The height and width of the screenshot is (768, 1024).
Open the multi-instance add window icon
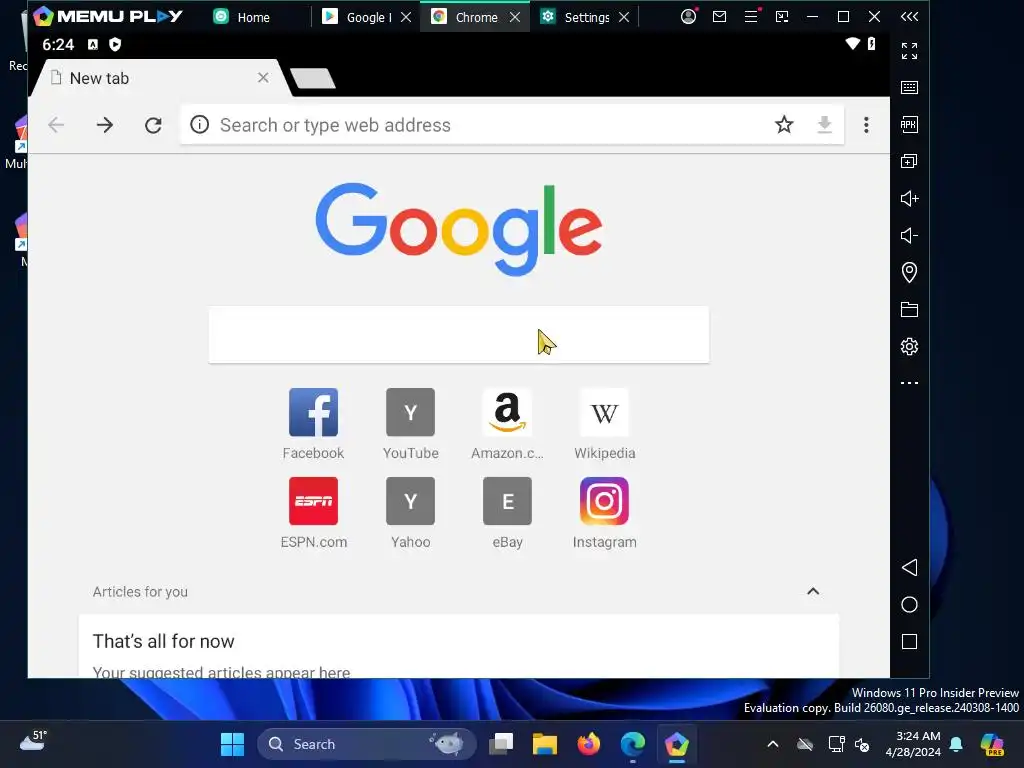pyautogui.click(x=909, y=161)
